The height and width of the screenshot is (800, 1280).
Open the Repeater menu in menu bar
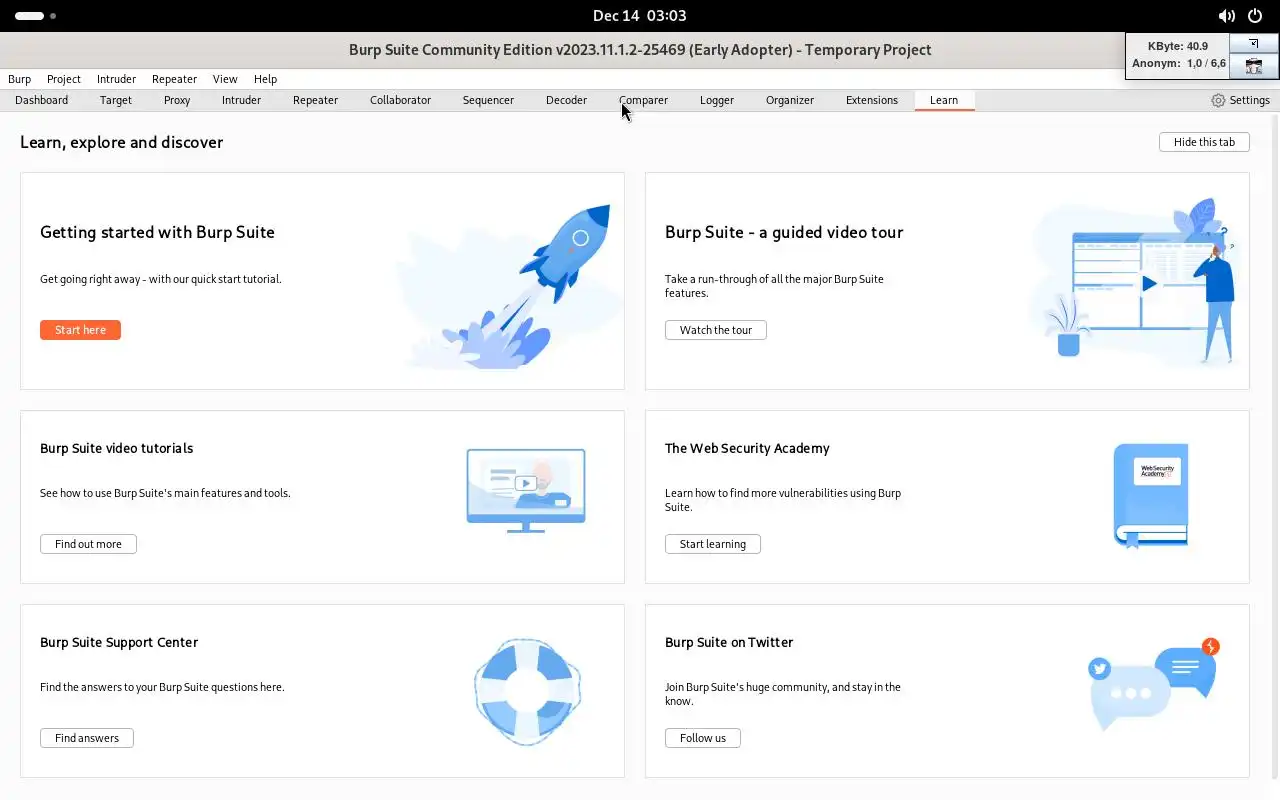pos(174,79)
